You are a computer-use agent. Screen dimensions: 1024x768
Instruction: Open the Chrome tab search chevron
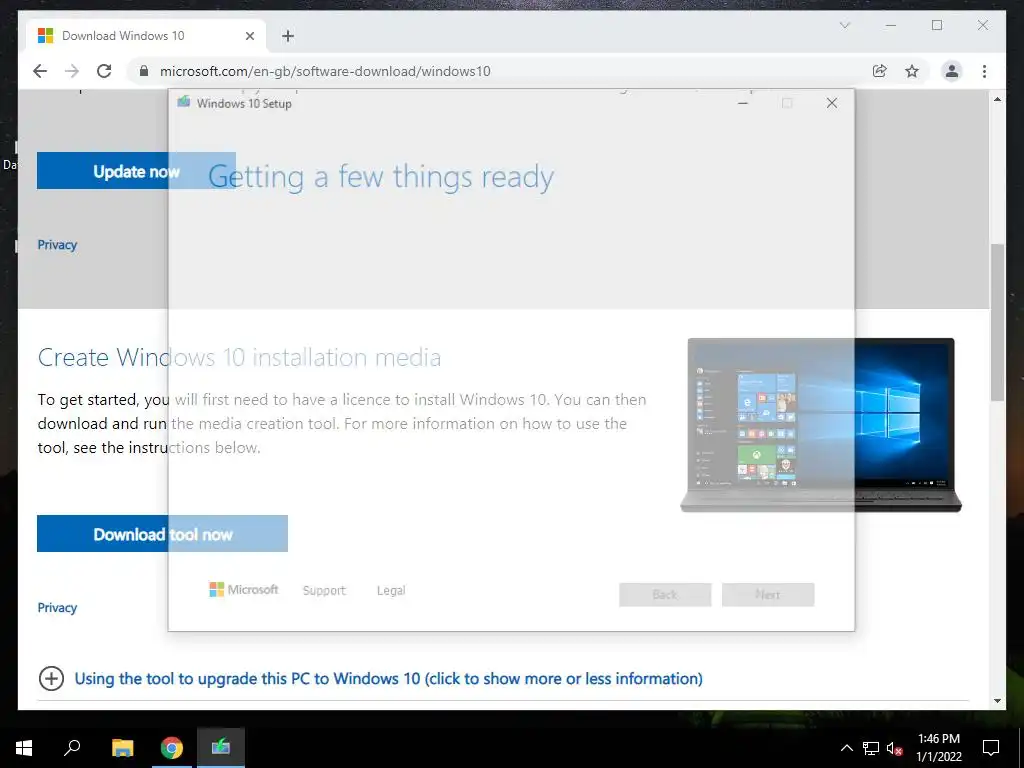click(844, 25)
